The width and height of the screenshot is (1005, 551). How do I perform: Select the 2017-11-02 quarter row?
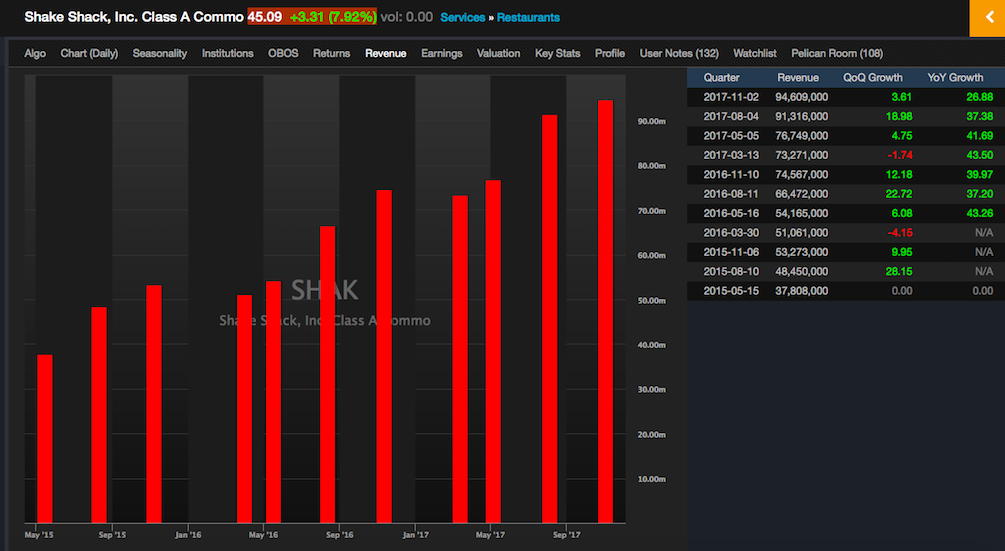pos(846,97)
